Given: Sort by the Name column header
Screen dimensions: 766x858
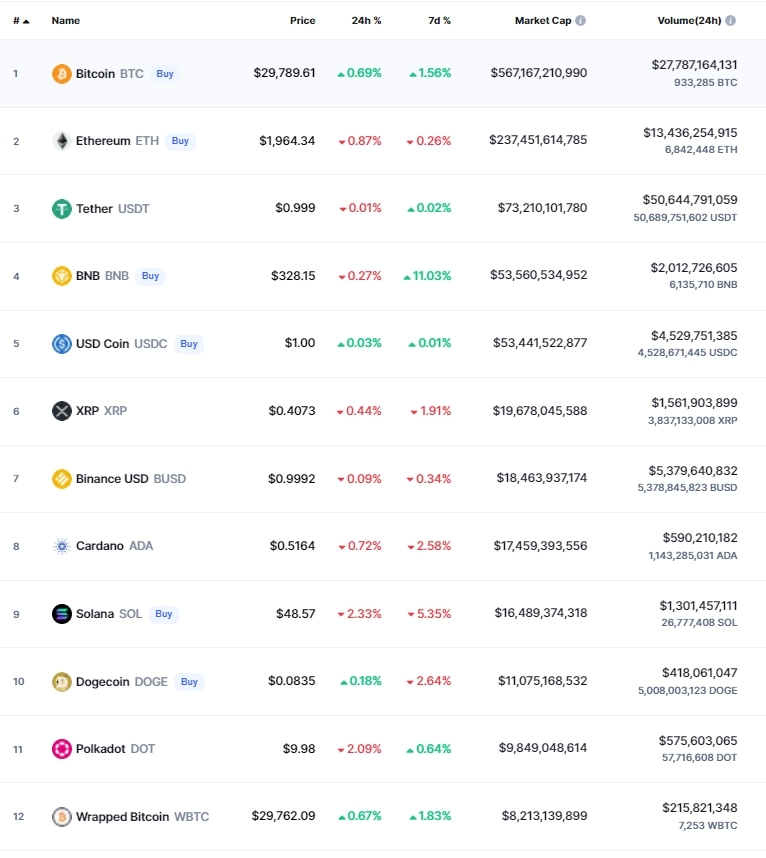Looking at the screenshot, I should (66, 21).
